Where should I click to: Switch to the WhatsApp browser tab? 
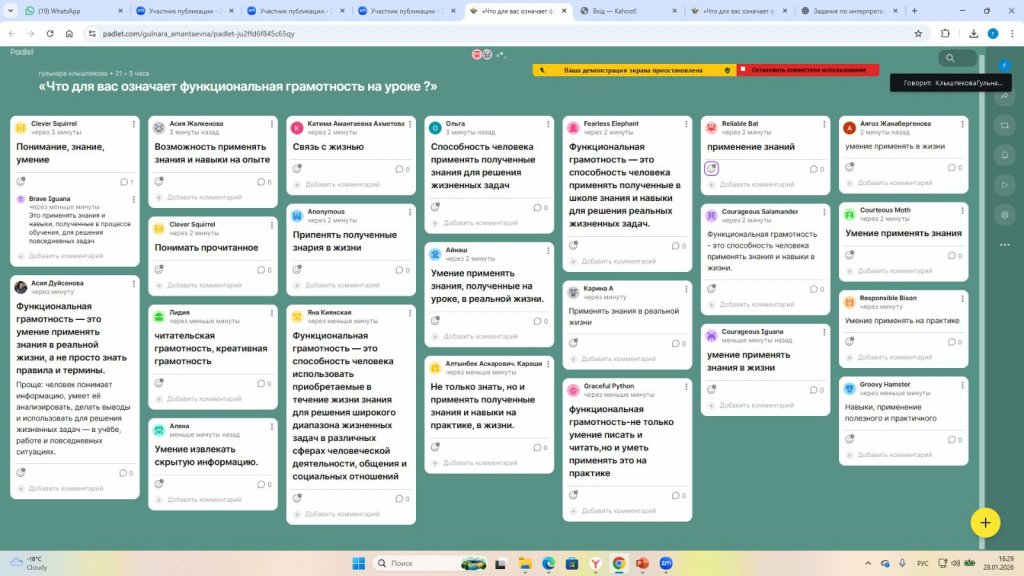pyautogui.click(x=60, y=11)
